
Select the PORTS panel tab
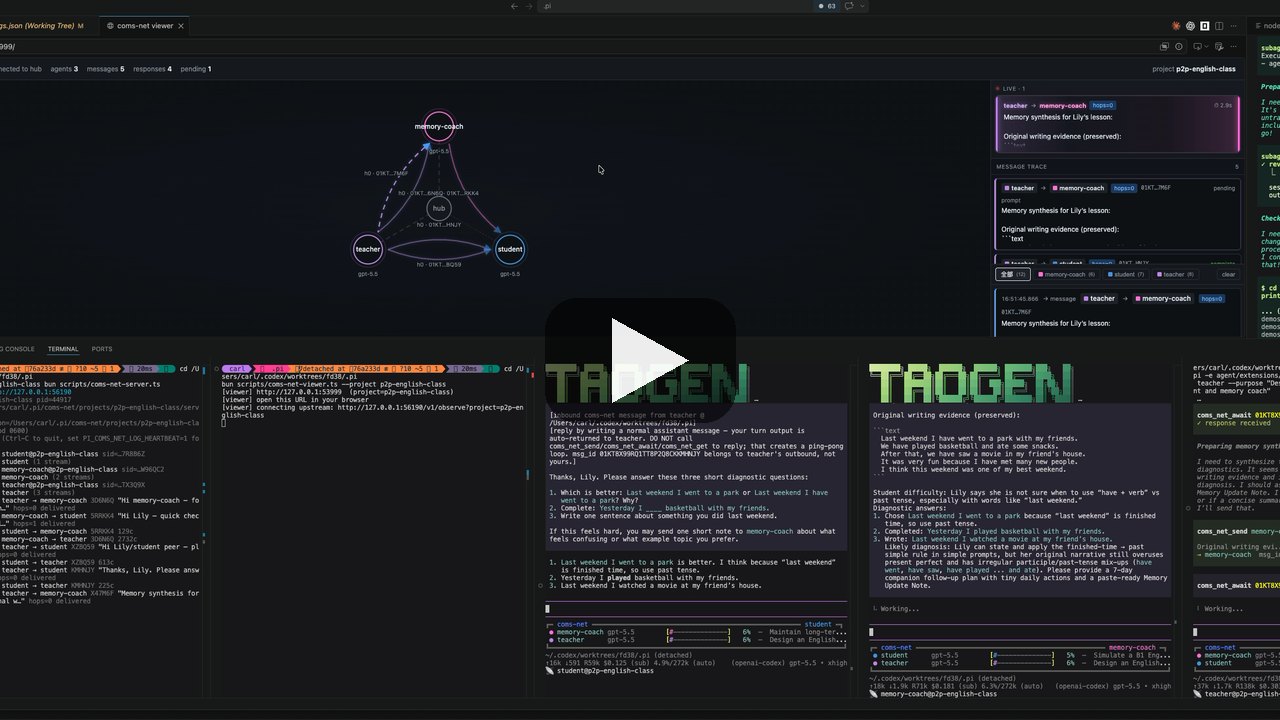pyautogui.click(x=102, y=349)
